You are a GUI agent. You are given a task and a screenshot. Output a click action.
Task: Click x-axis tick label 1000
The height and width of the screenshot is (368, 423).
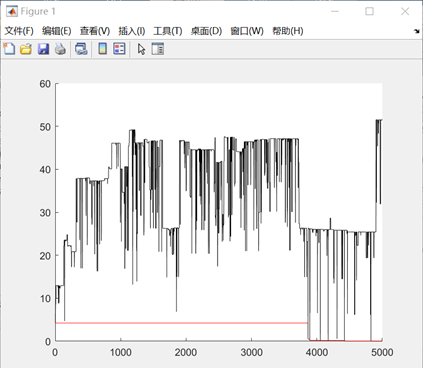121,352
